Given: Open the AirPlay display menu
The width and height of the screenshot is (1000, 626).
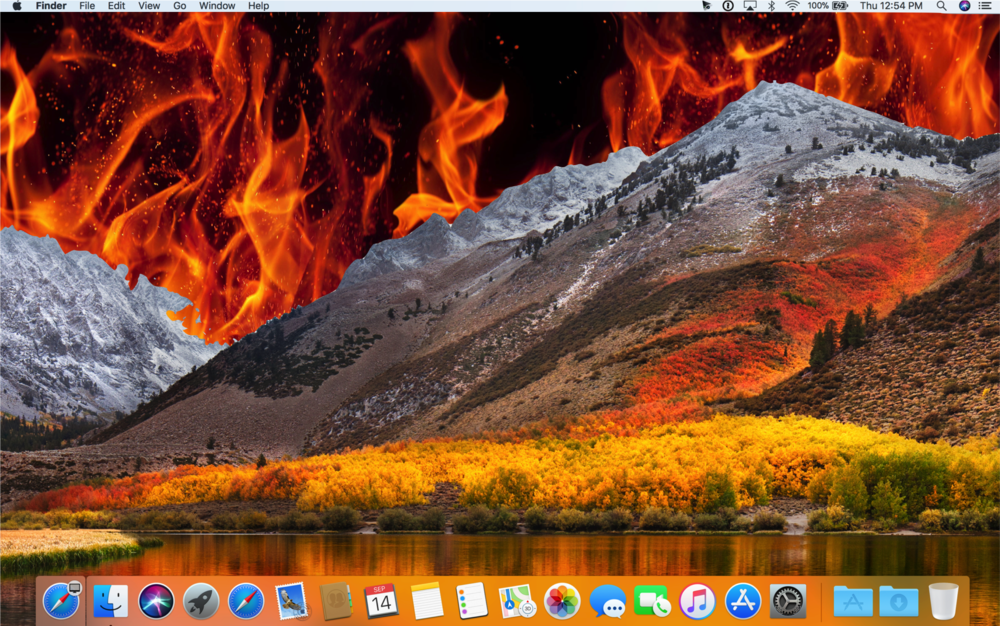Looking at the screenshot, I should click(x=750, y=6).
